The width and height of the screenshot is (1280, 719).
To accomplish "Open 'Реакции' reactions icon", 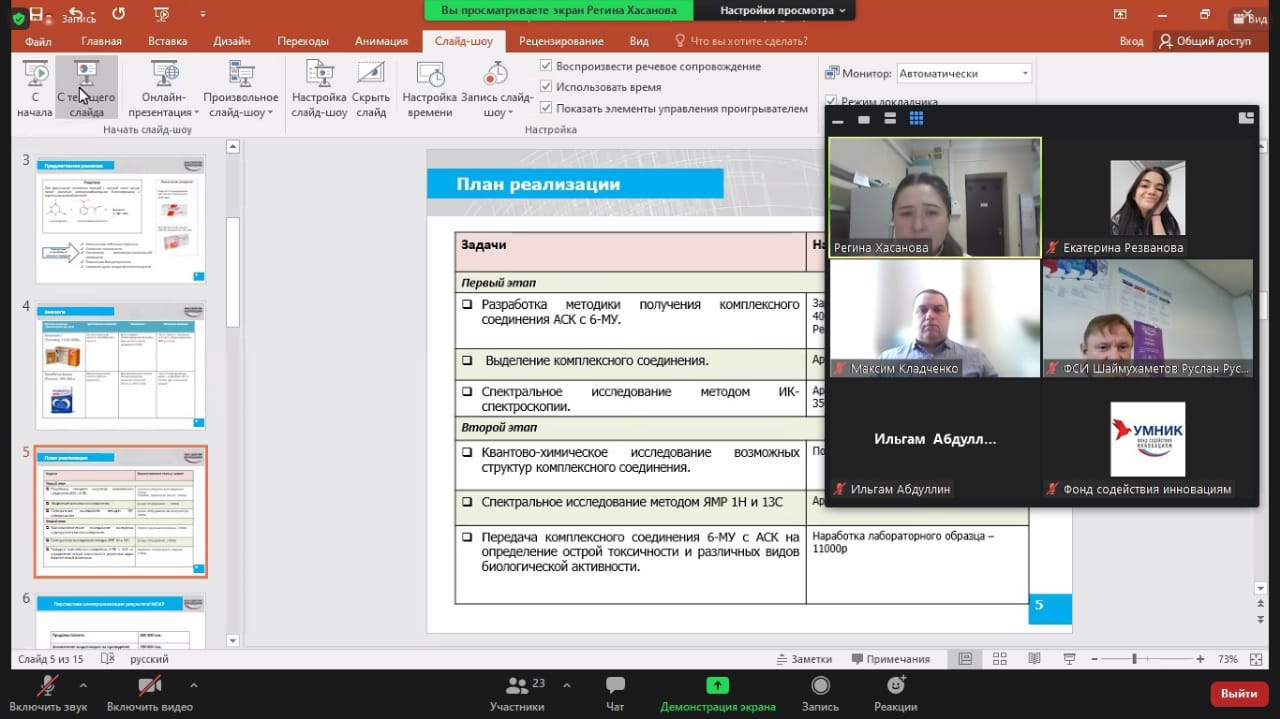I will point(895,686).
